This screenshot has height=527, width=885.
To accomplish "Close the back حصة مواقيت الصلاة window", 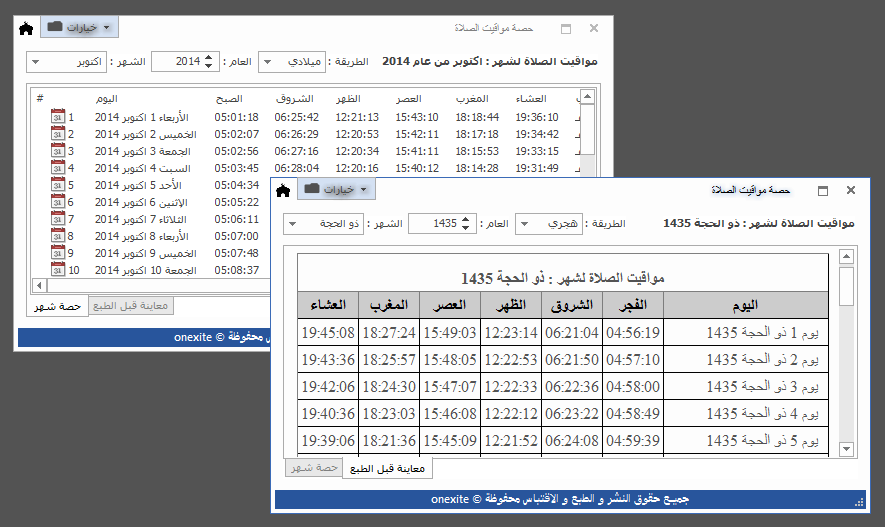I will pyautogui.click(x=594, y=28).
